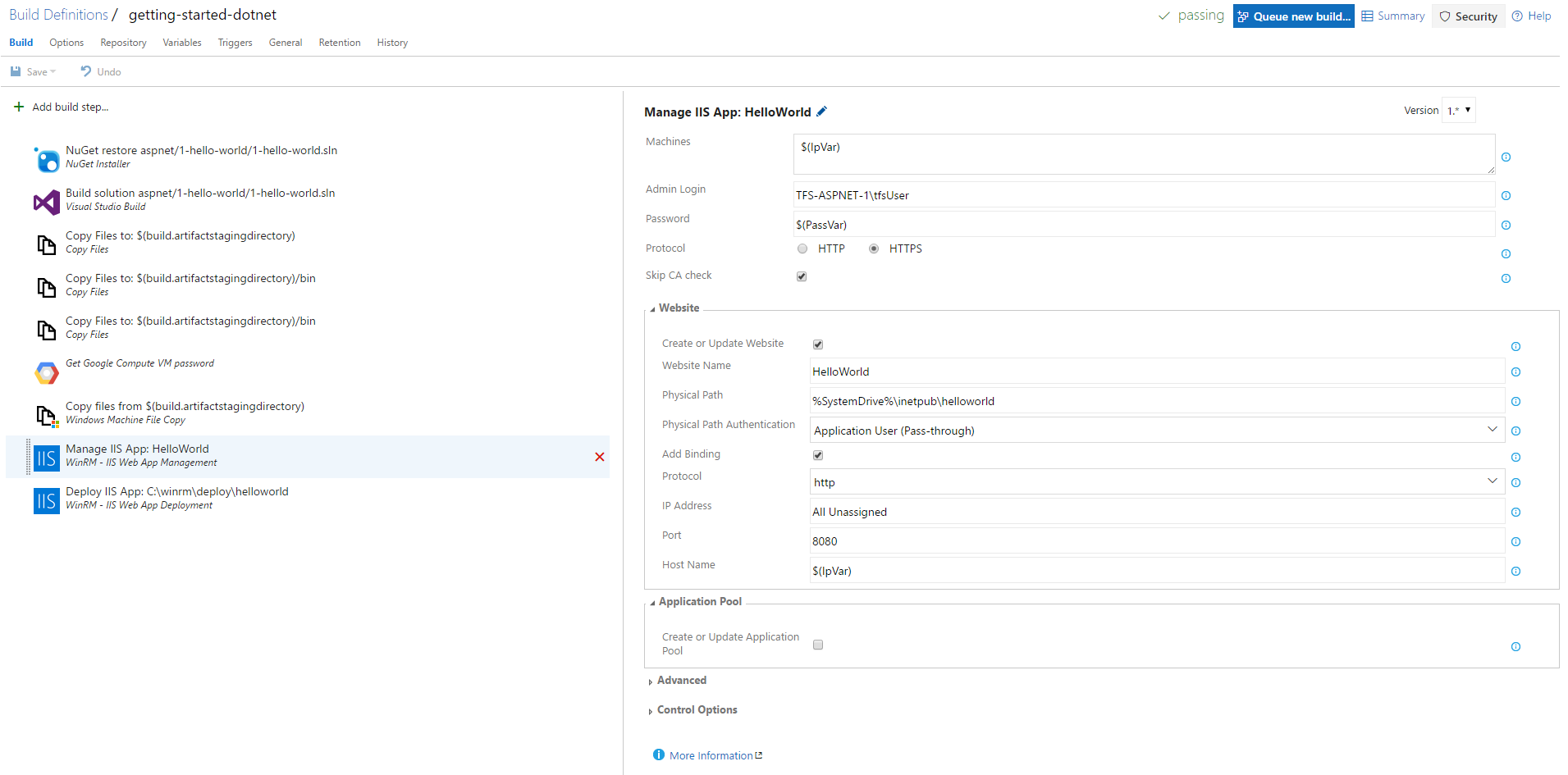The image size is (1568, 775).
Task: Click the info icon next to Add Binding
Action: click(x=1515, y=457)
